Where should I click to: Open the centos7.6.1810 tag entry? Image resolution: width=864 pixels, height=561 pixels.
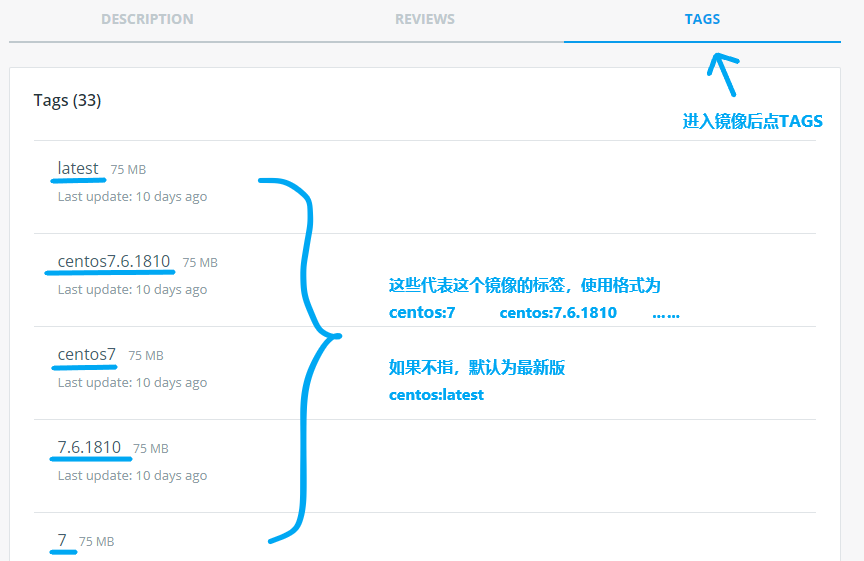click(x=114, y=261)
